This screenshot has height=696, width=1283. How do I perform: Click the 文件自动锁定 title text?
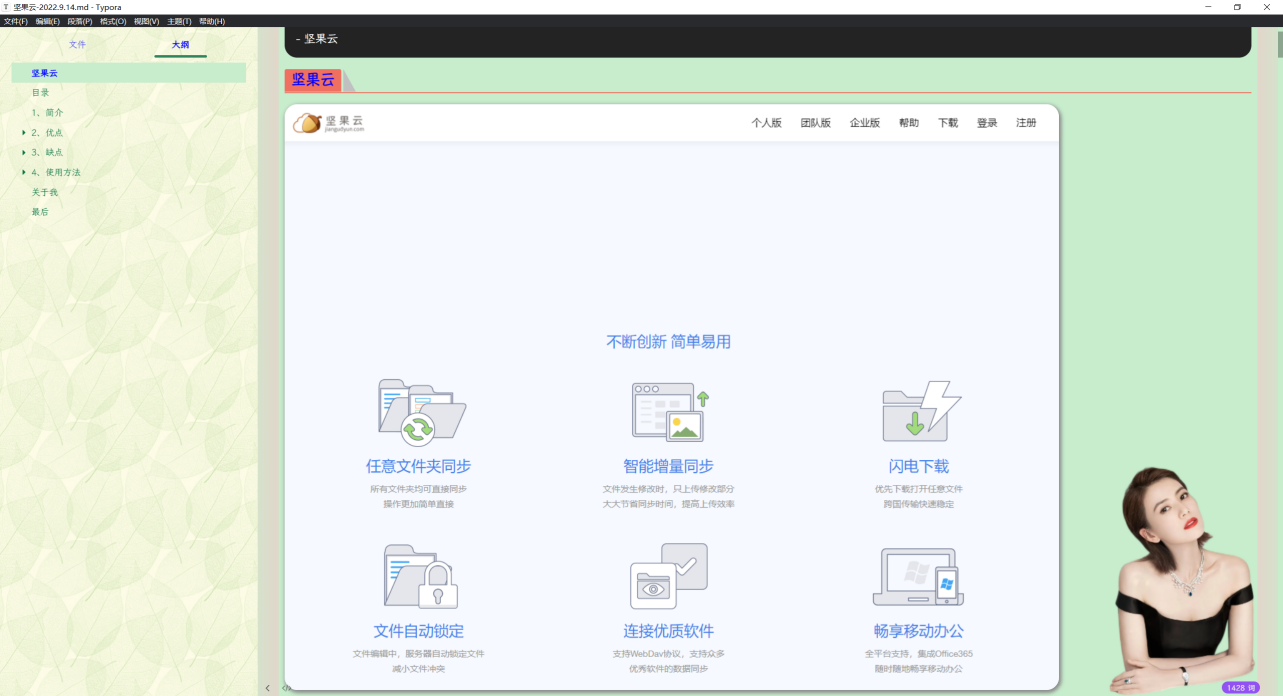coord(419,631)
